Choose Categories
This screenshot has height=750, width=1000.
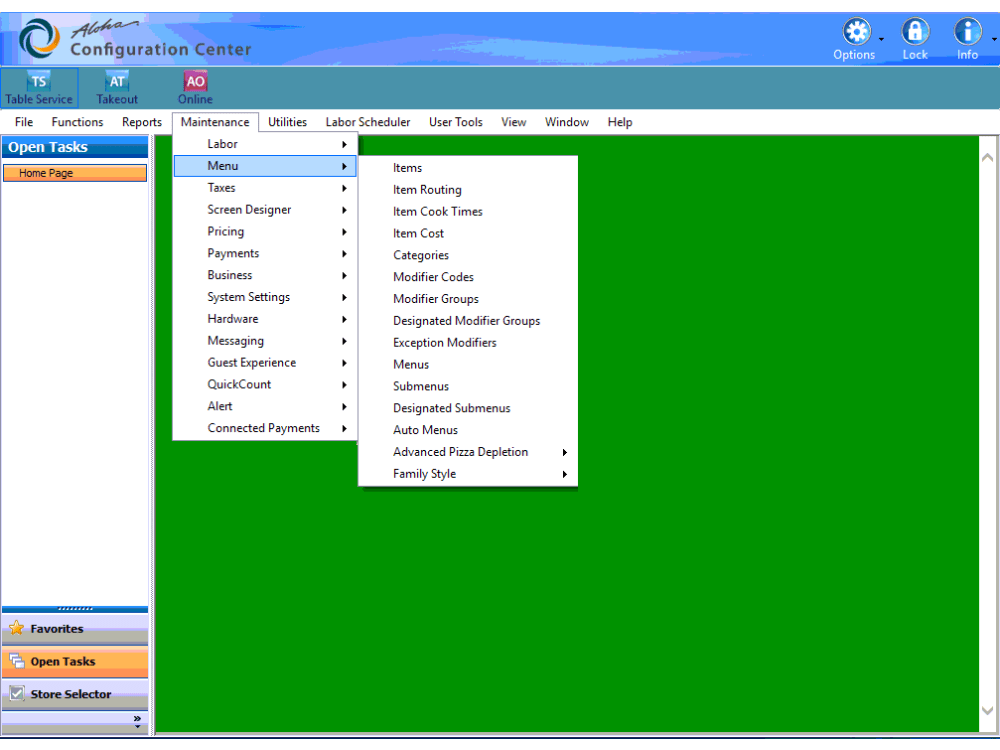click(468, 255)
